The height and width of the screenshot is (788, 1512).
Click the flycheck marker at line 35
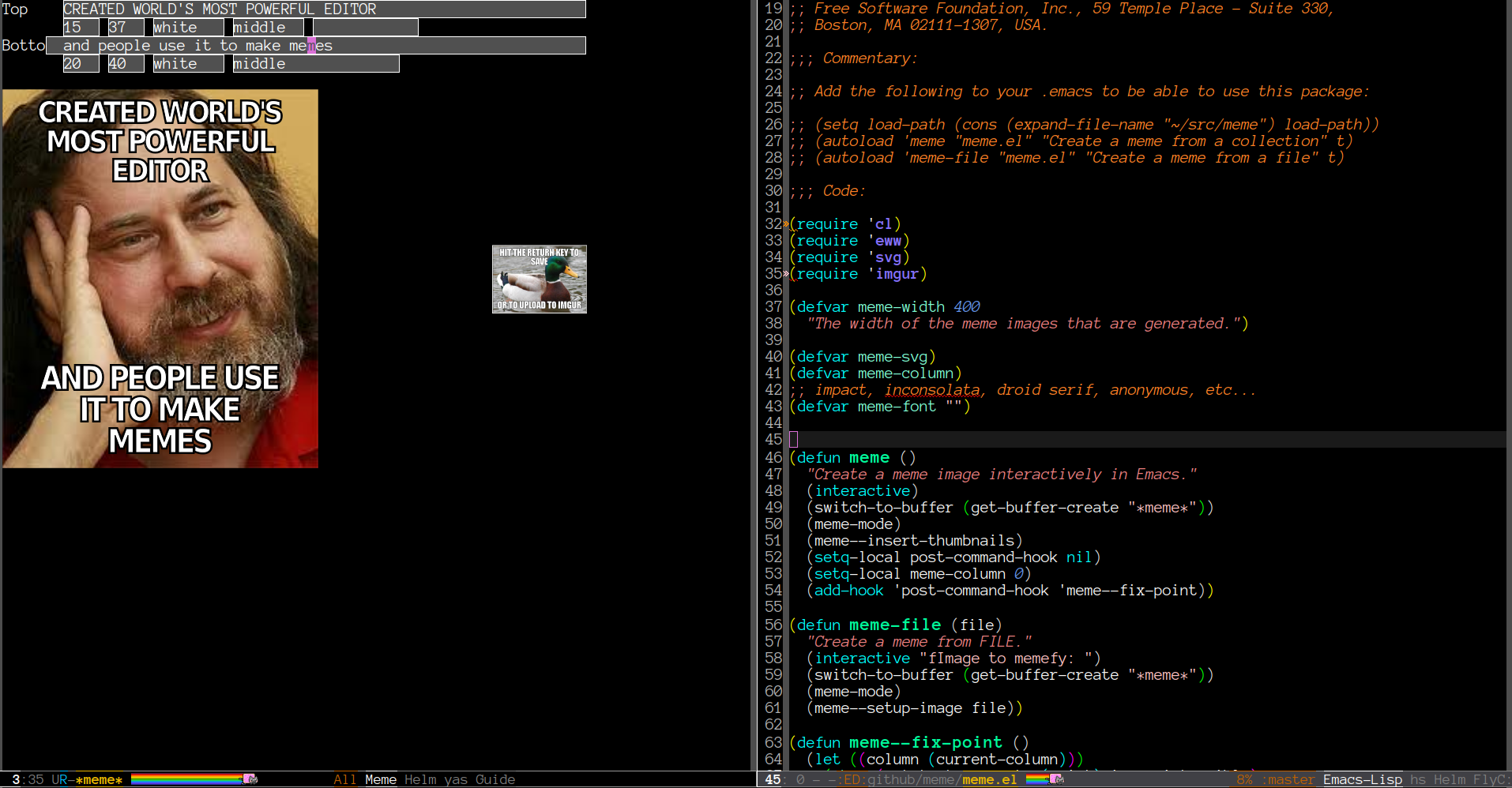pos(786,274)
